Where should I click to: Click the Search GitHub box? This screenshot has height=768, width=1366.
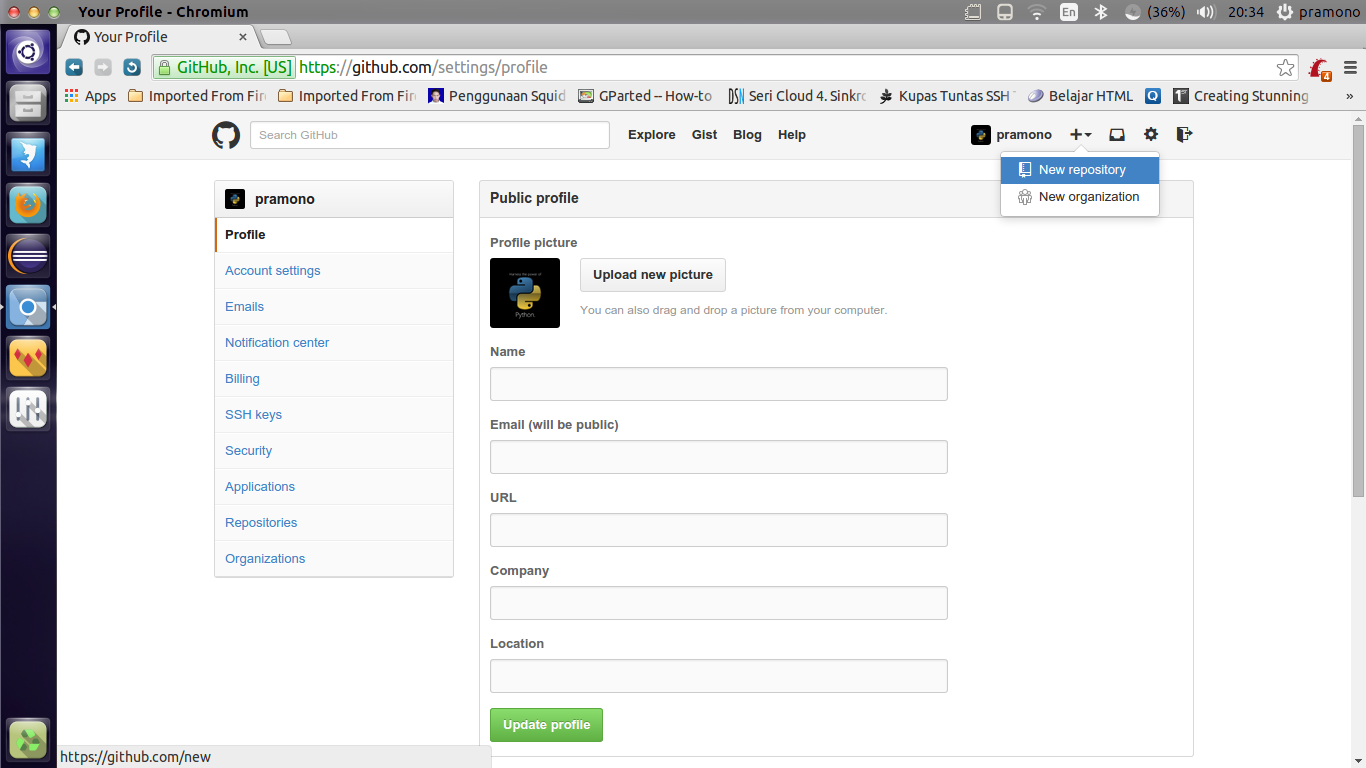click(430, 135)
